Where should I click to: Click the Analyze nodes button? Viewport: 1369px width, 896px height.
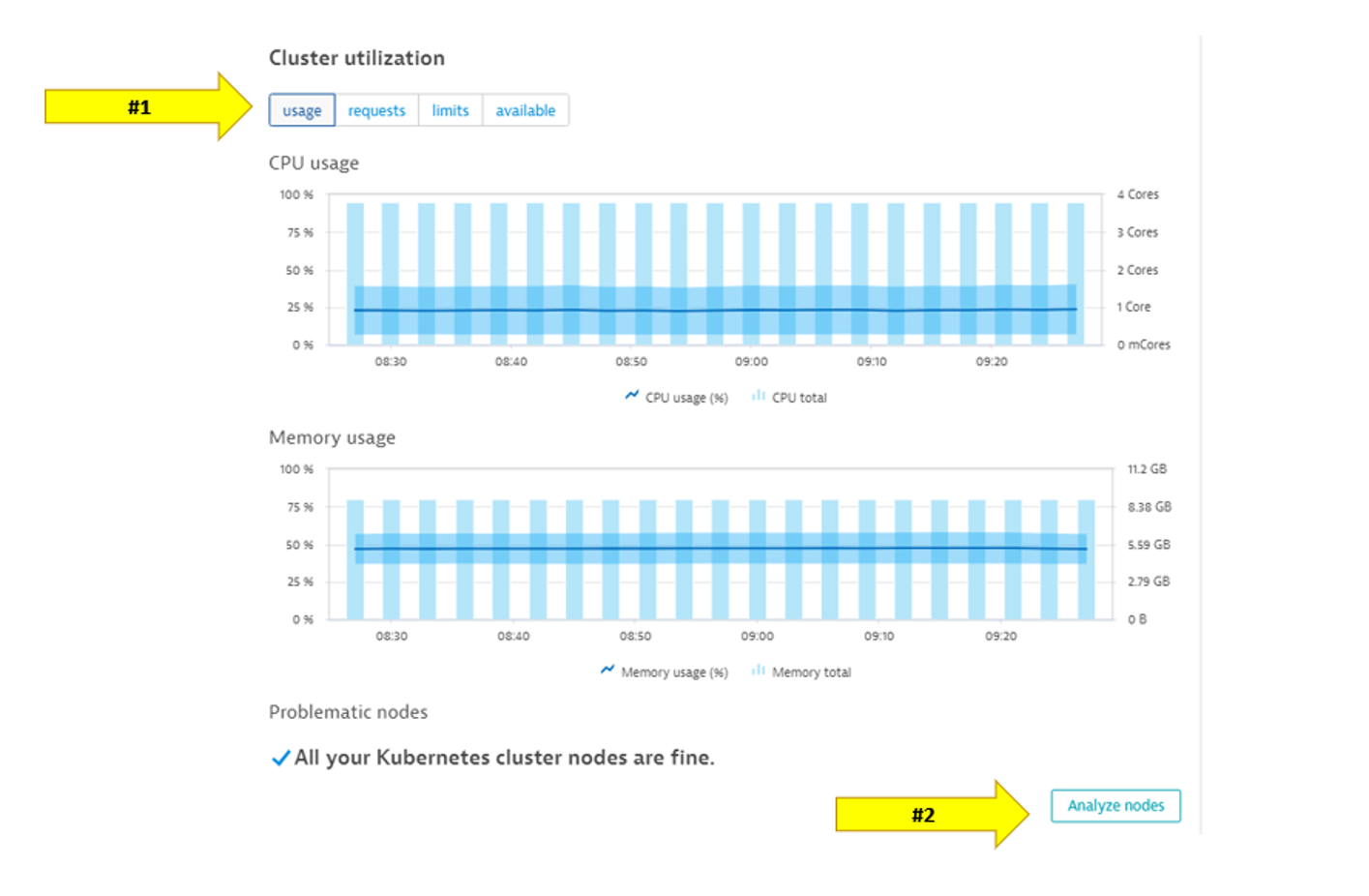point(1116,806)
